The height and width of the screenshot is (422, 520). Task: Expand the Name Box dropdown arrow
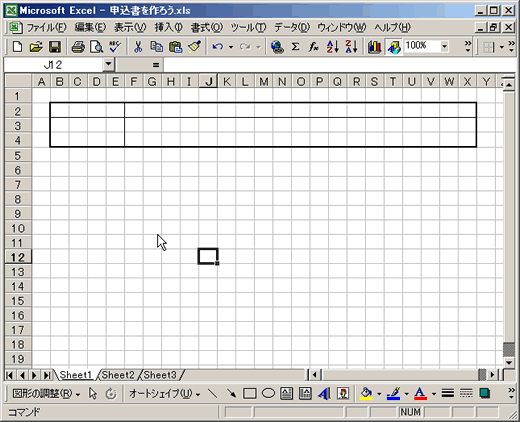(108, 64)
